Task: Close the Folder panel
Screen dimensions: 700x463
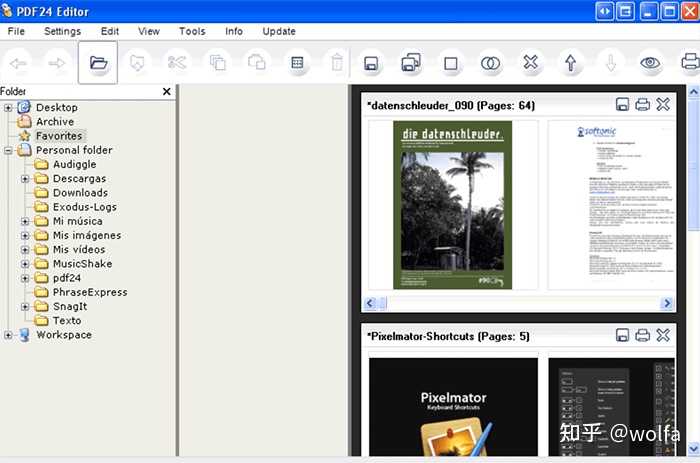Action: (x=167, y=92)
